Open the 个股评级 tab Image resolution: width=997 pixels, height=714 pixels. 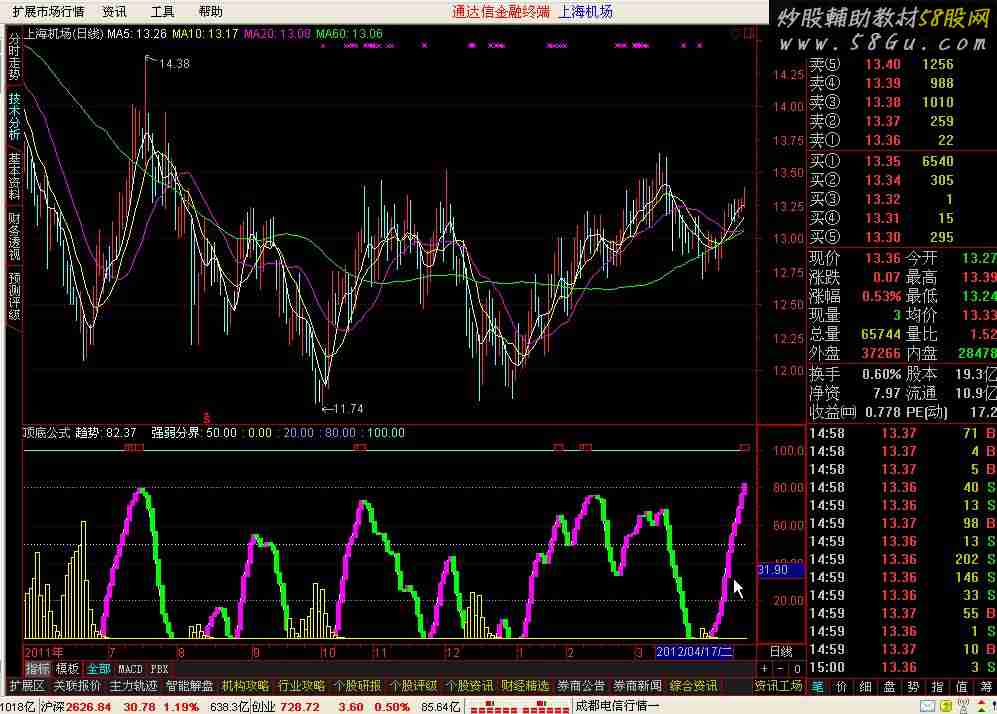tap(413, 686)
